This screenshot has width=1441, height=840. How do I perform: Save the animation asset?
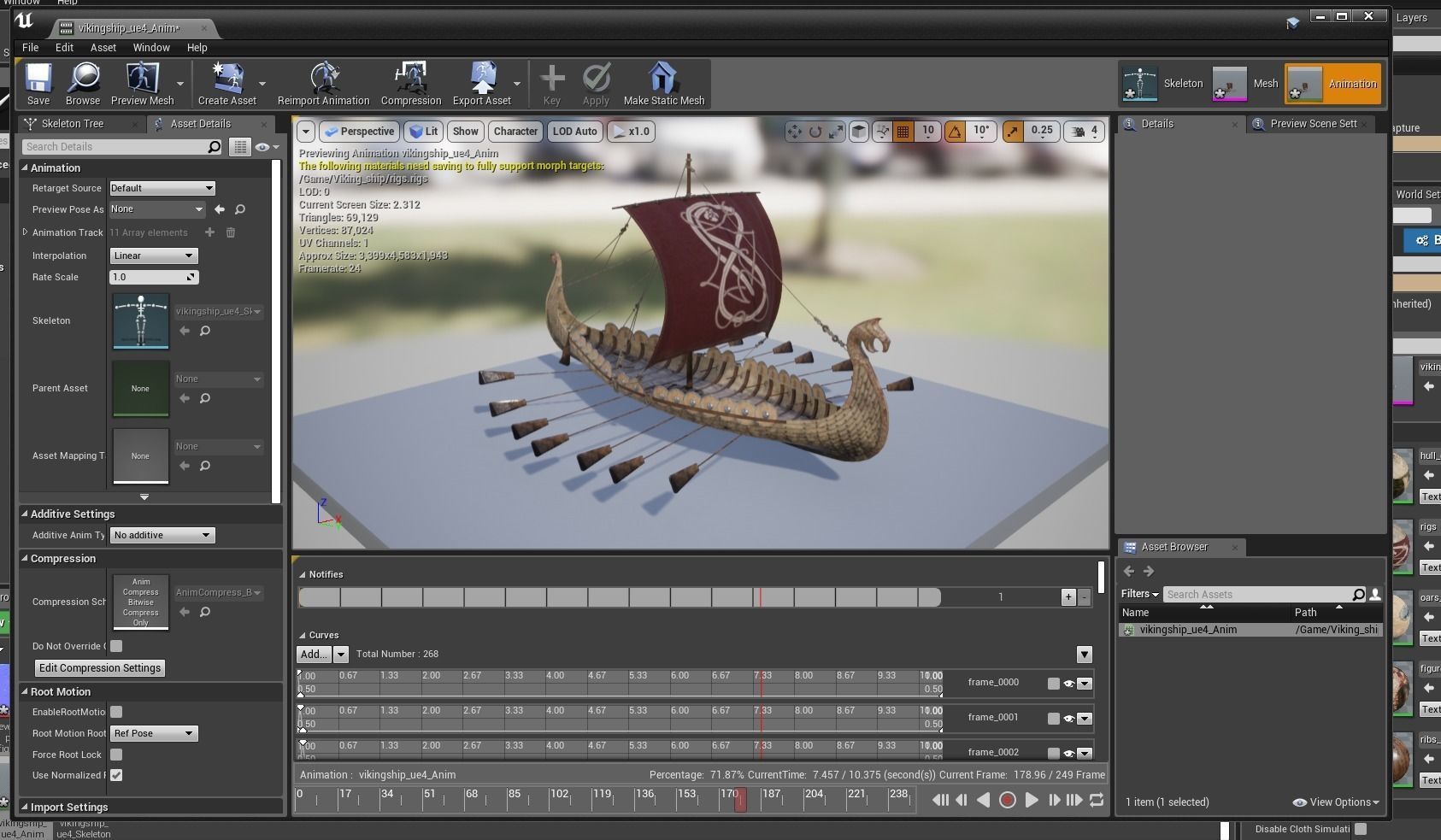(x=38, y=84)
